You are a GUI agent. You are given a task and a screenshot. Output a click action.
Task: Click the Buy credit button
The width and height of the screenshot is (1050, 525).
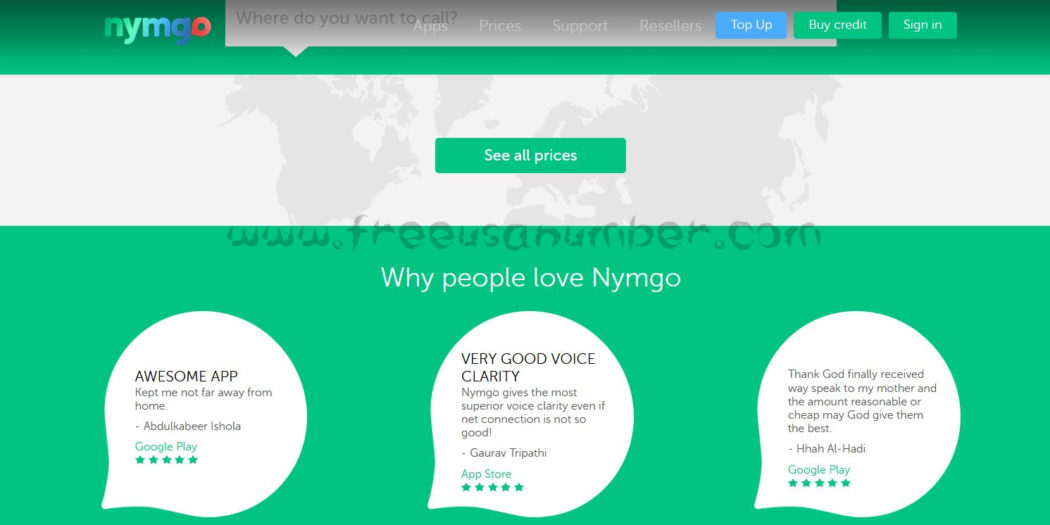pos(838,25)
